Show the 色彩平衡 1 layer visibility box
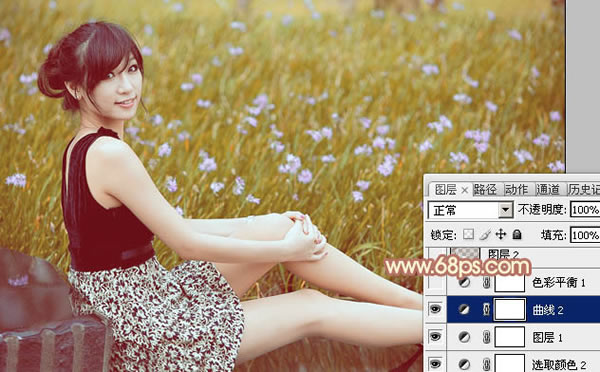 (x=435, y=282)
